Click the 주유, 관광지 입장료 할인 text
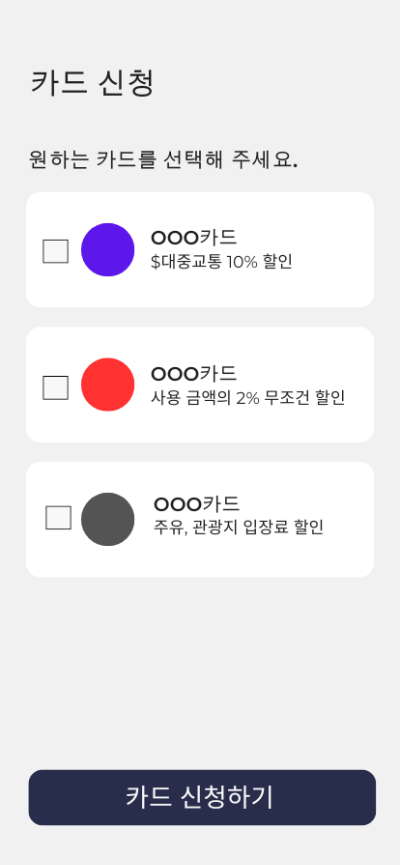This screenshot has height=865, width=400. [238, 527]
